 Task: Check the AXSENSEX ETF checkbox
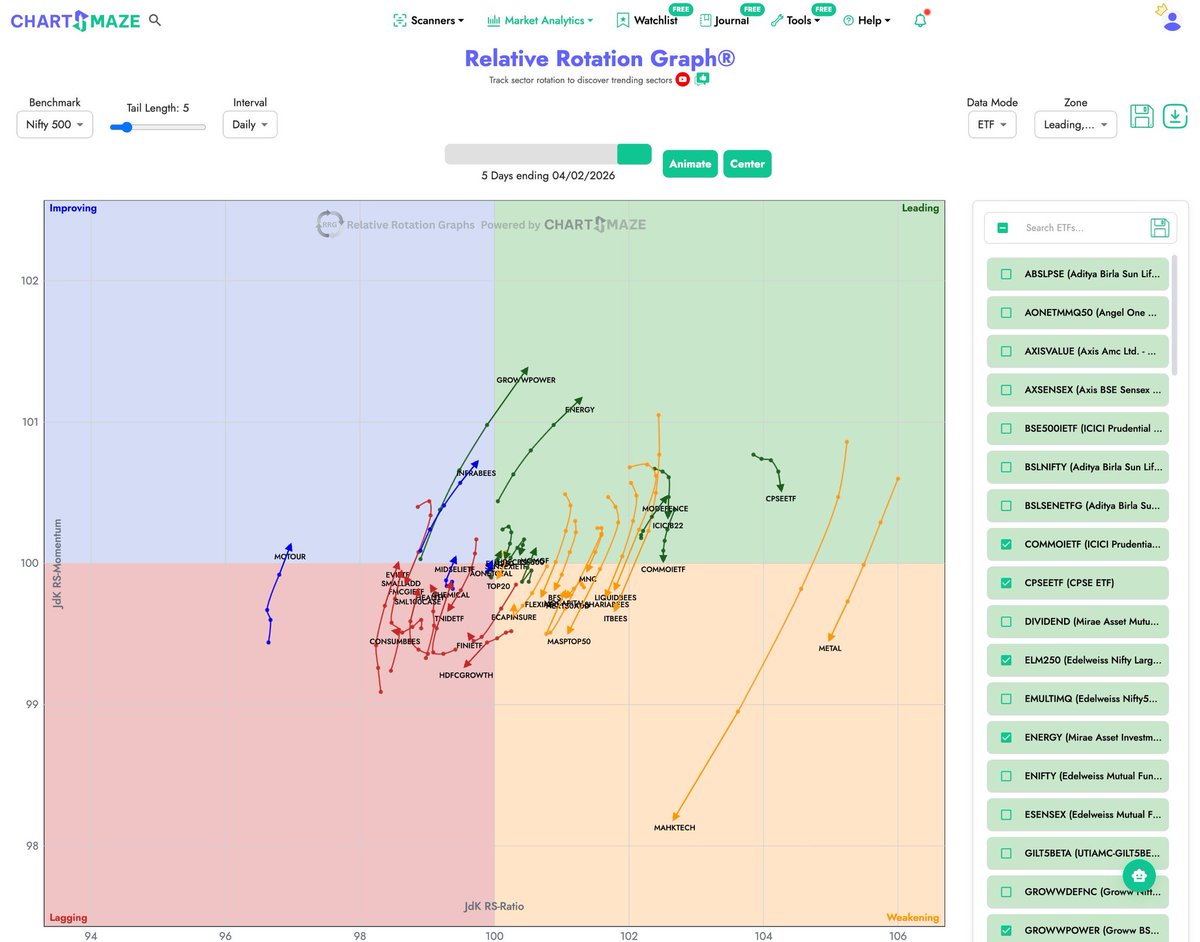pyautogui.click(x=1006, y=390)
